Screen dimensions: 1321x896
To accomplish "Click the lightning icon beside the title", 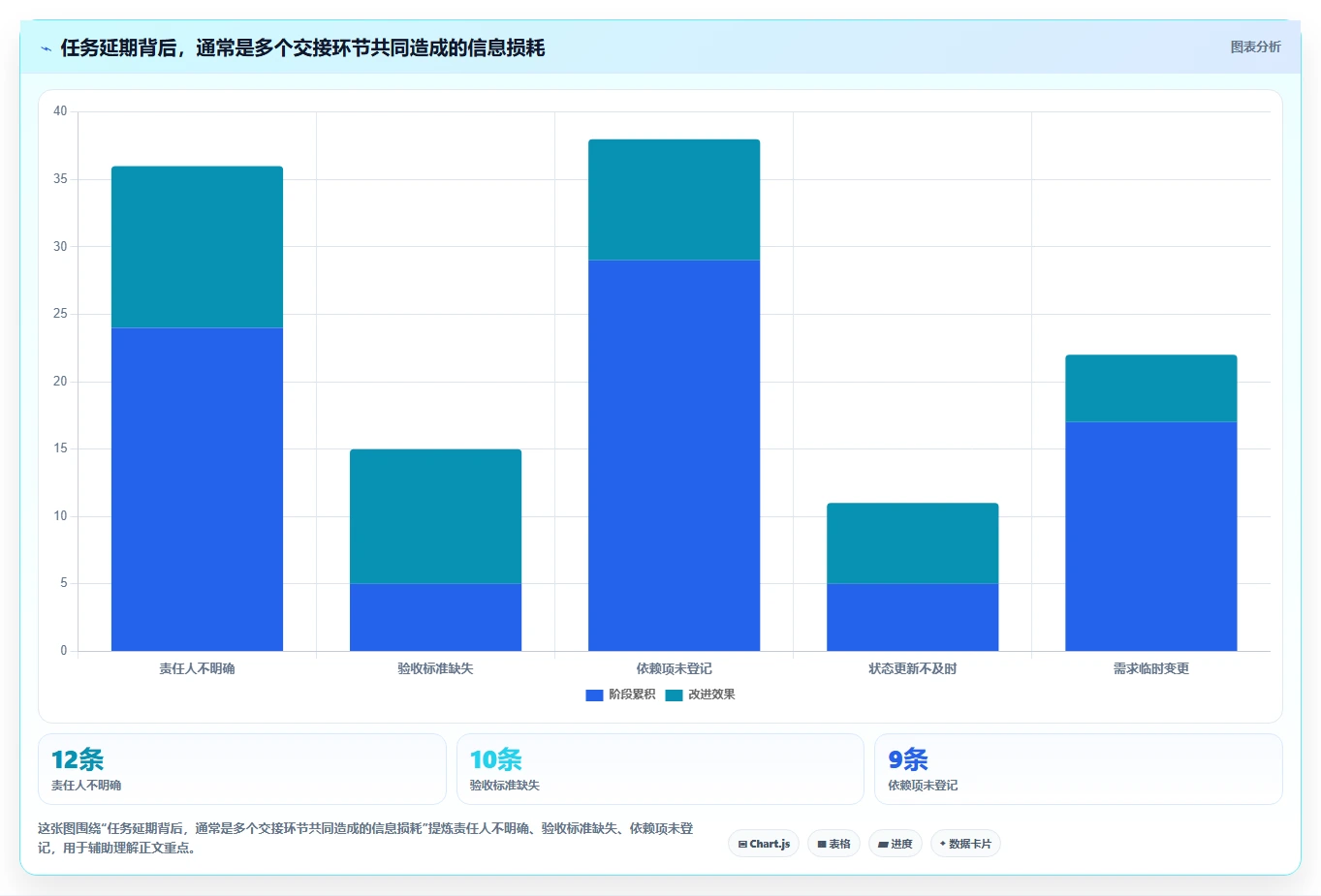I will click(46, 48).
